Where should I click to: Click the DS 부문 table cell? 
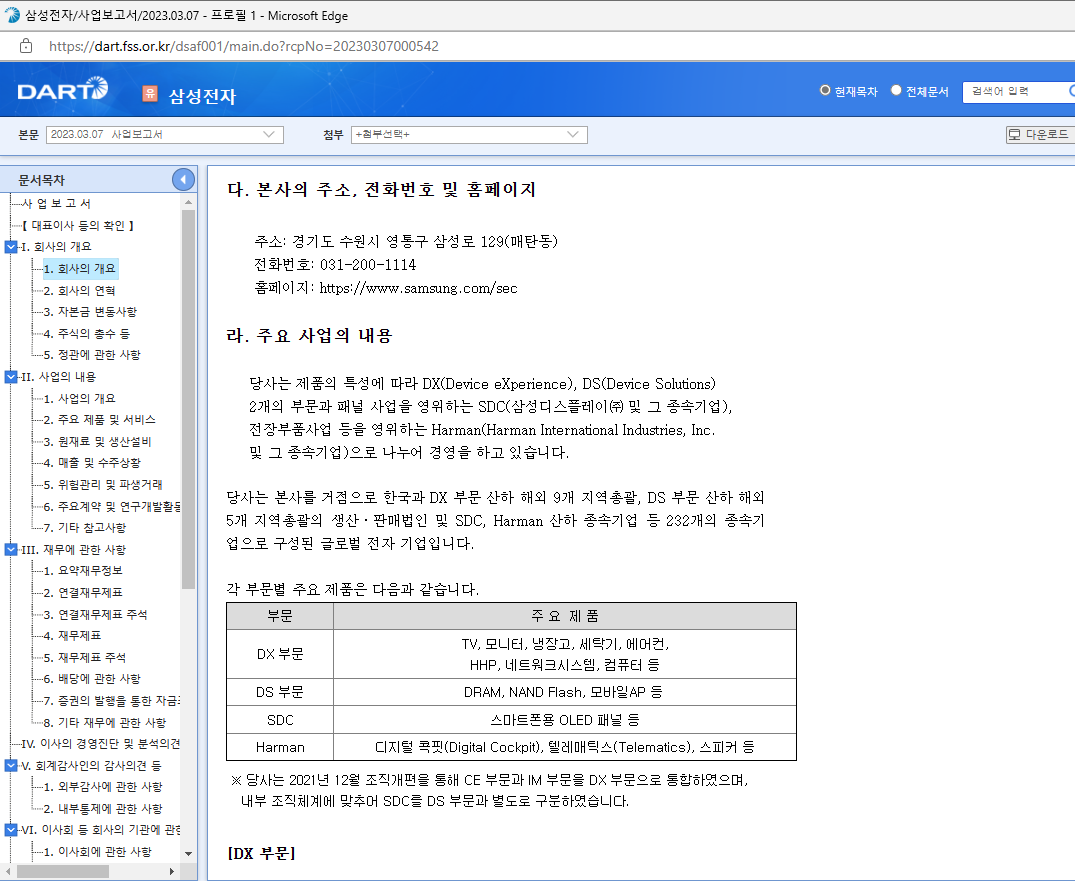(280, 692)
